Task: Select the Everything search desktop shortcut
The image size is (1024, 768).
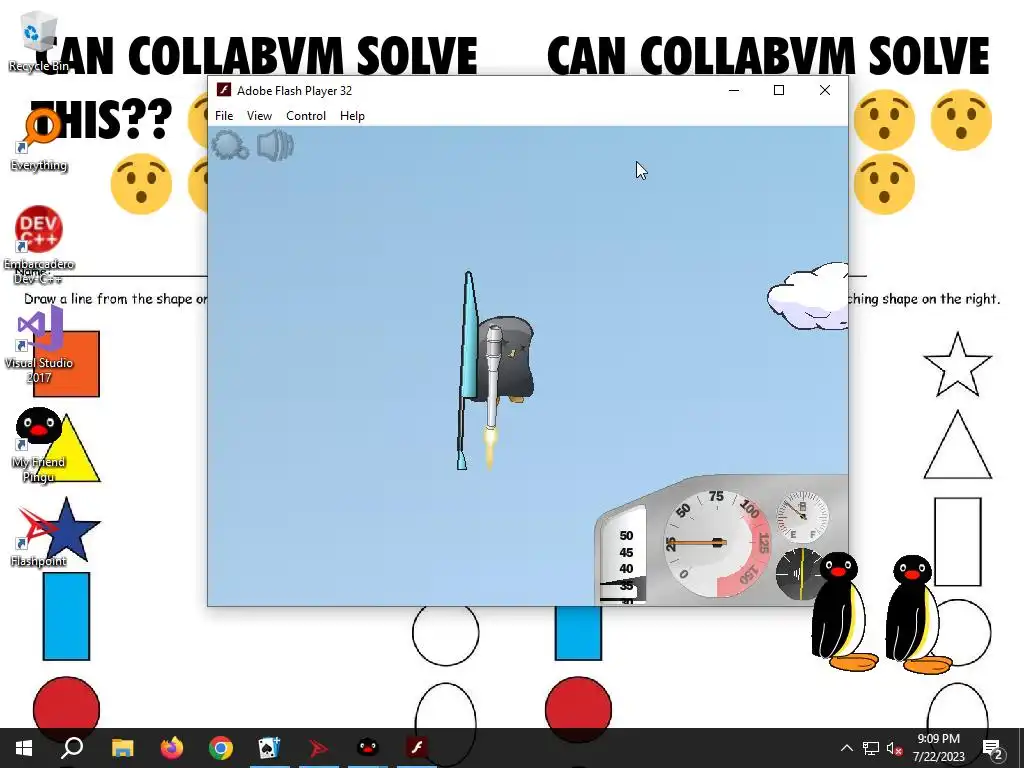Action: (x=39, y=140)
